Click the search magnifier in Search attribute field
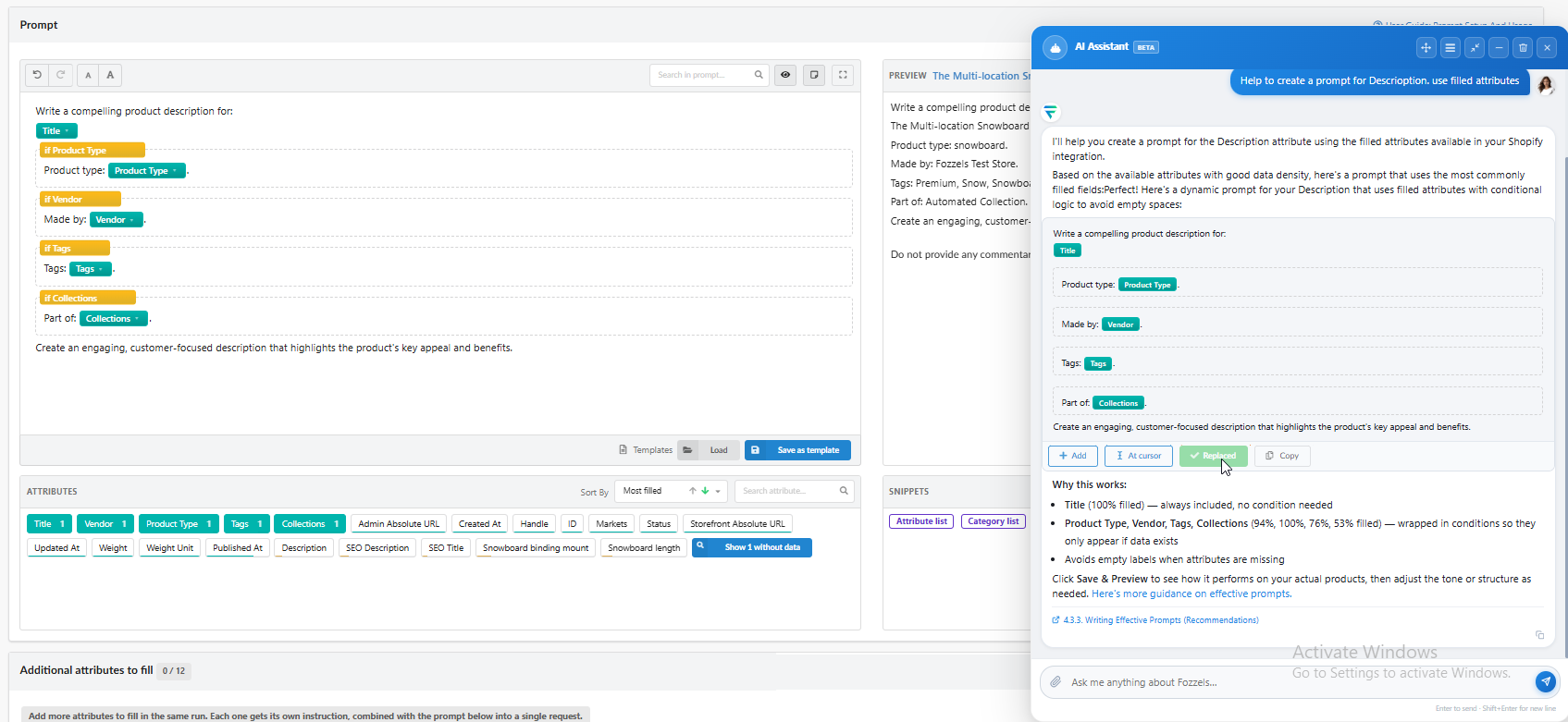This screenshot has width=1568, height=722. pyautogui.click(x=844, y=491)
